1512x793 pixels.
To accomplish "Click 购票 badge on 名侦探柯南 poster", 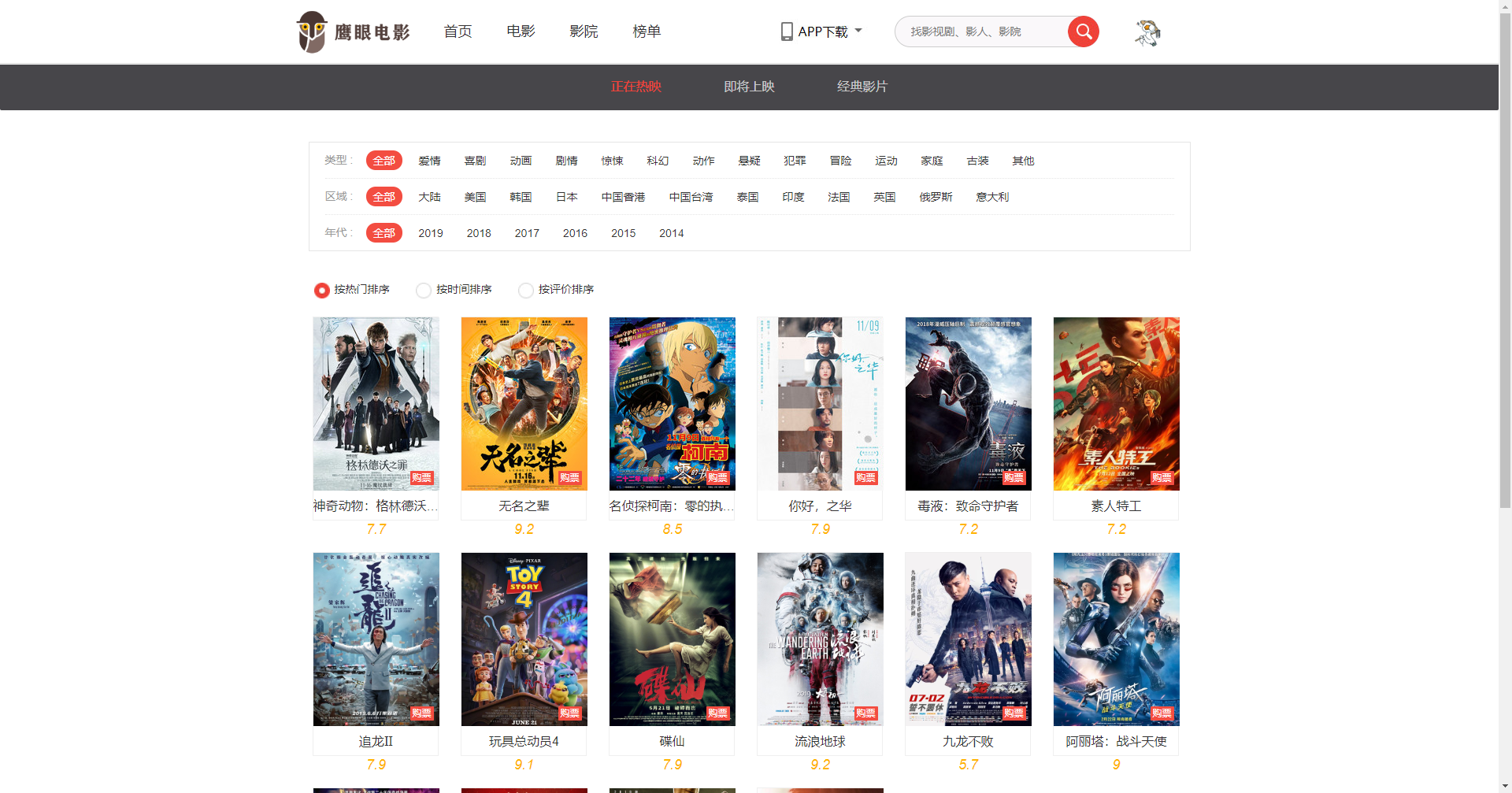I will pyautogui.click(x=717, y=478).
